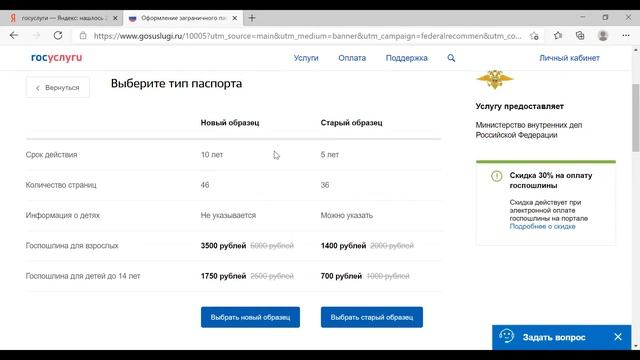Click the Не указывается cell

(x=228, y=215)
